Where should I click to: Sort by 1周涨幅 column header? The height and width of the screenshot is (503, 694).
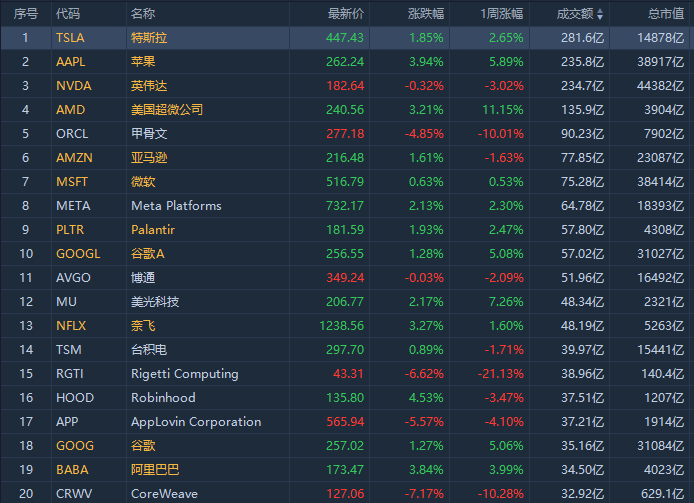click(x=501, y=14)
